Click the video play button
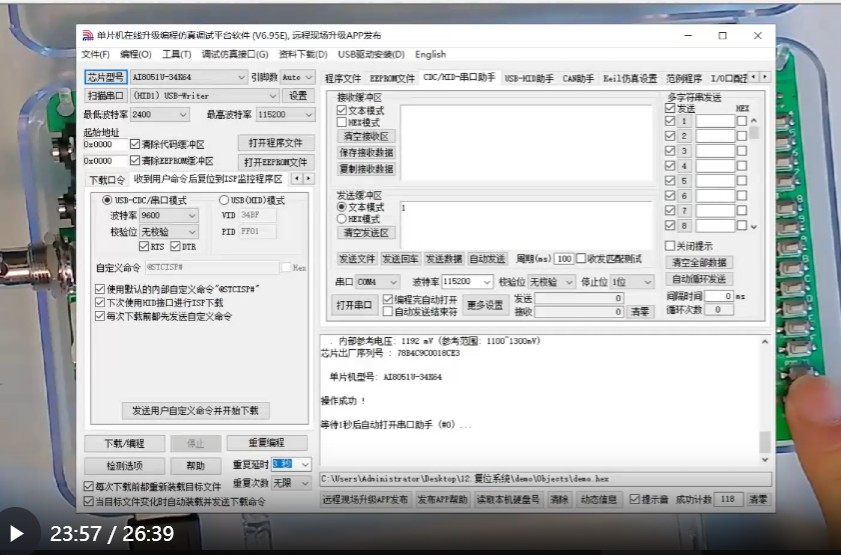This screenshot has width=841, height=555. pyautogui.click(x=17, y=533)
